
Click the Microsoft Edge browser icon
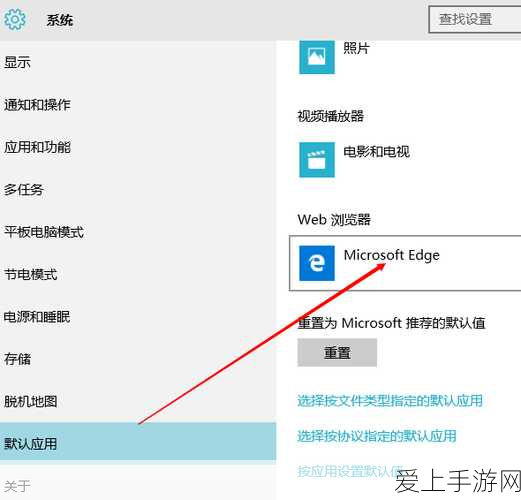(x=317, y=263)
